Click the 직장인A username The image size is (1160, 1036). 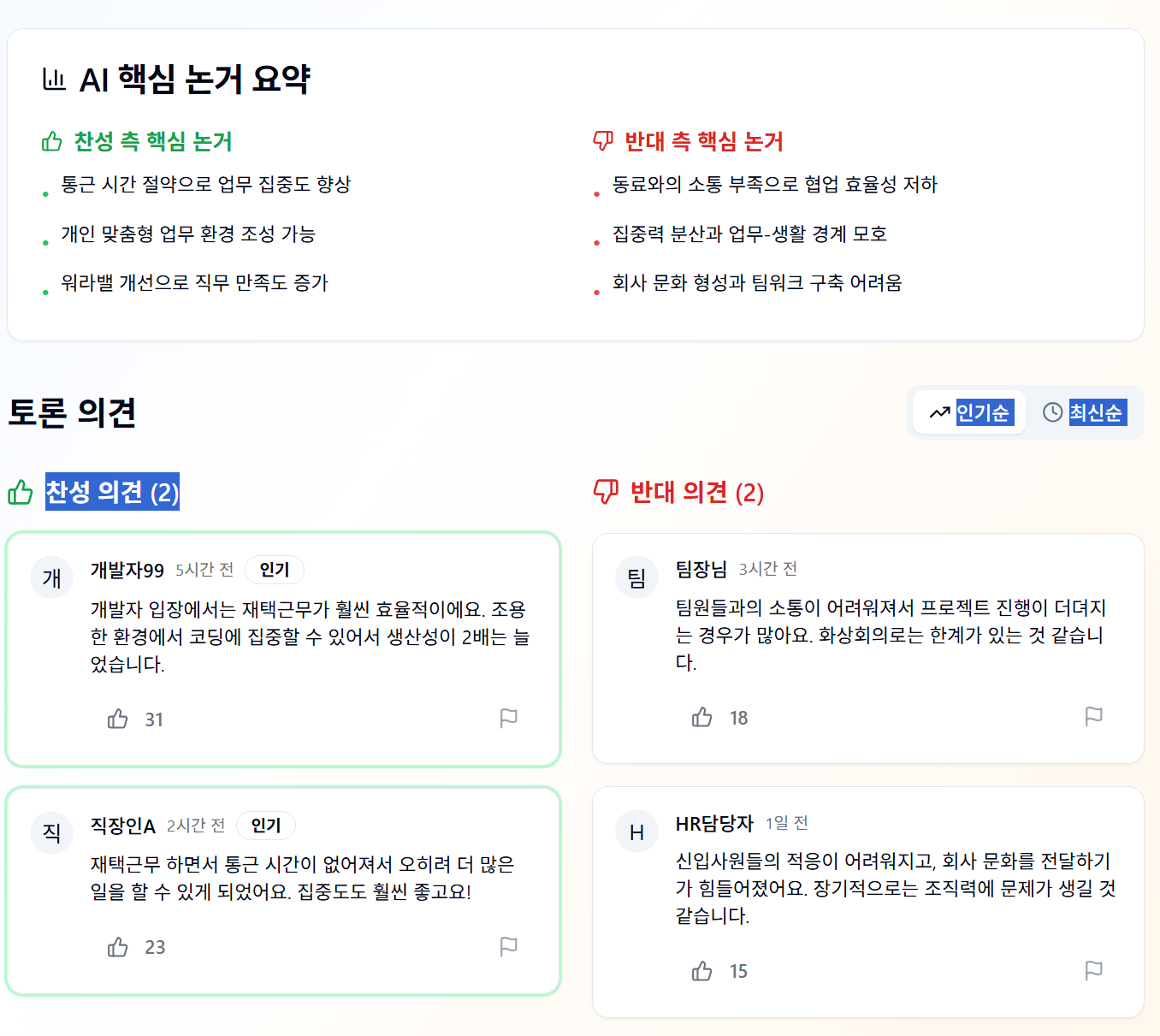click(x=123, y=826)
